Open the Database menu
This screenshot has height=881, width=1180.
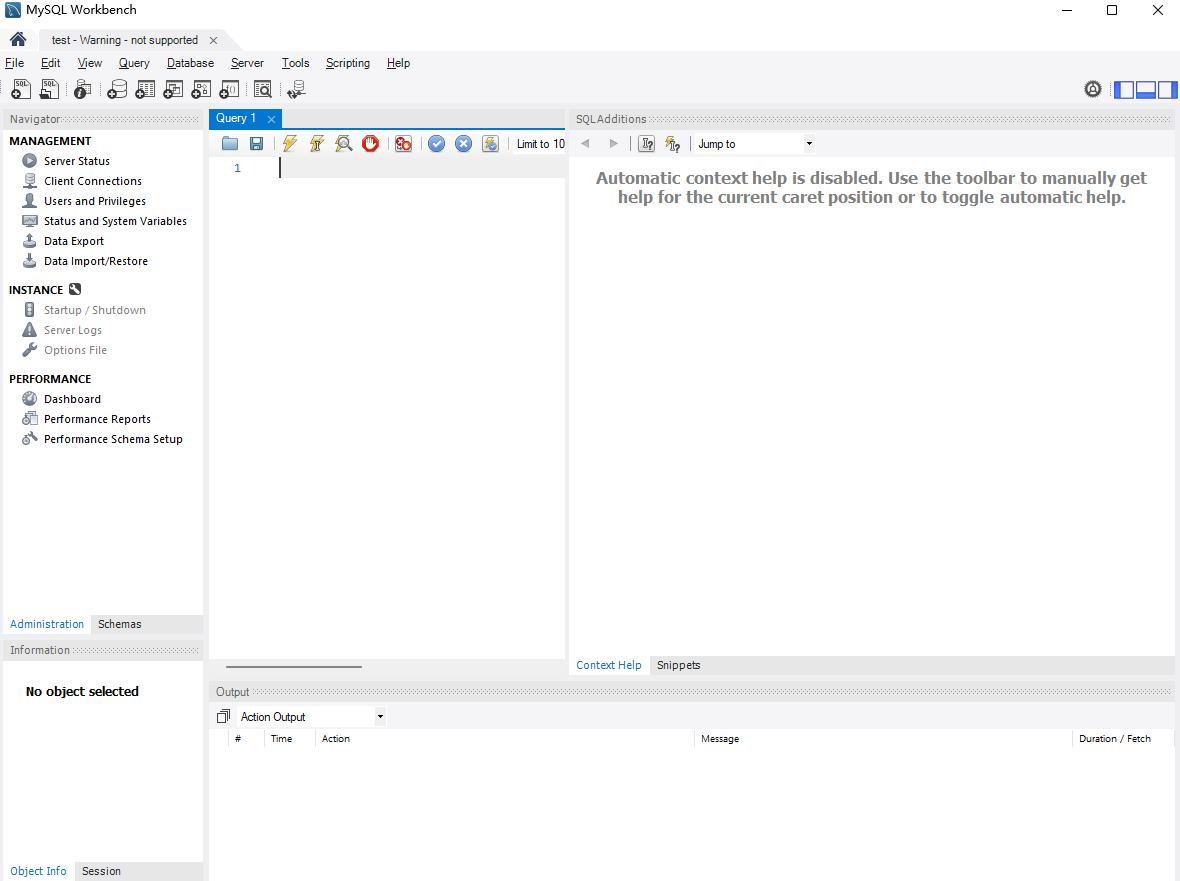(190, 63)
